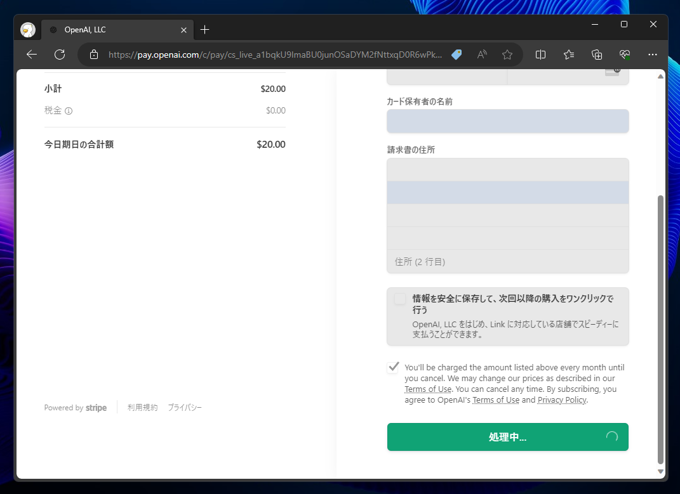The height and width of the screenshot is (494, 680).
Task: Open OpenAI's Terms of Use link
Action: [x=496, y=400]
